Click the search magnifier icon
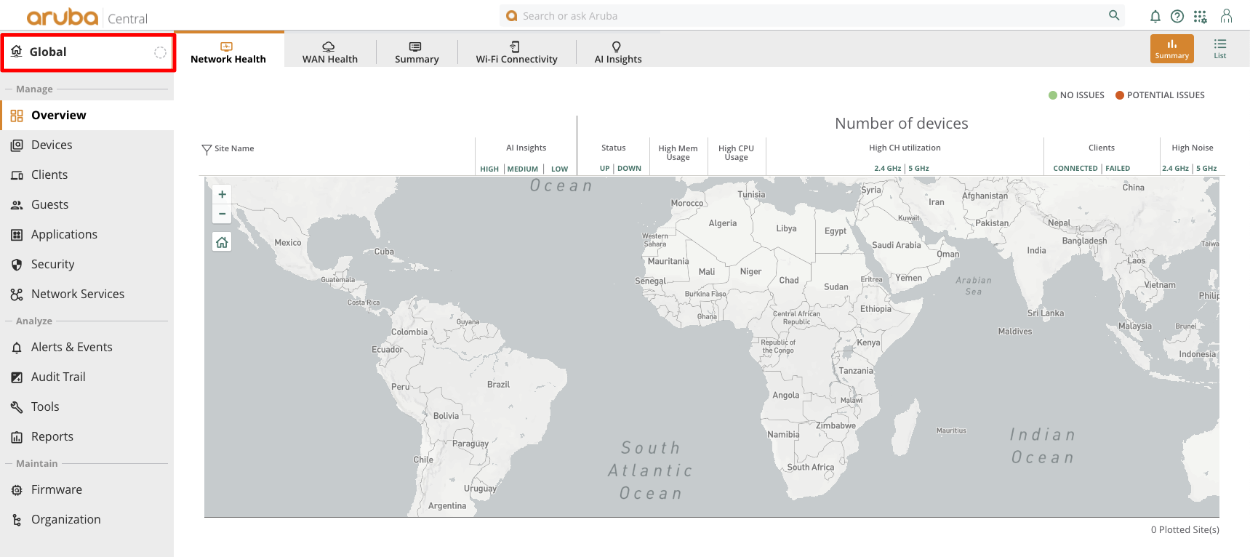The width and height of the screenshot is (1250, 557). pos(1114,16)
